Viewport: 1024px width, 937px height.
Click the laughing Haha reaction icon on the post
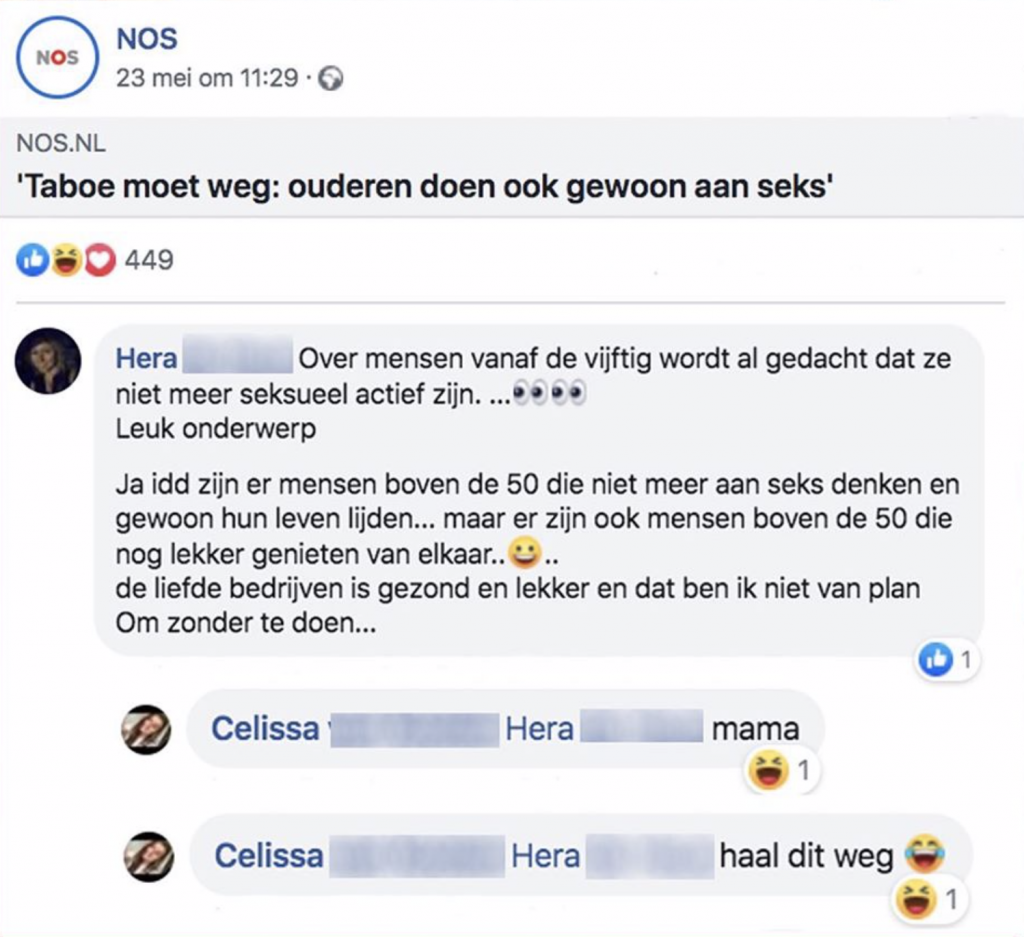[66, 261]
